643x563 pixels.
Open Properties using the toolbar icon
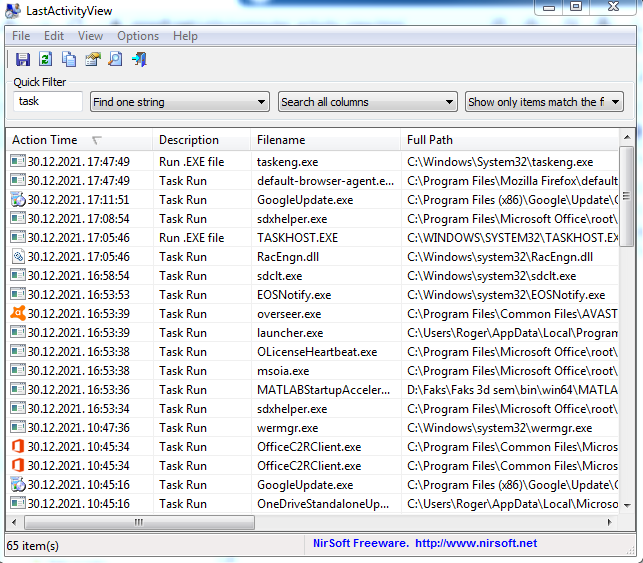click(93, 60)
